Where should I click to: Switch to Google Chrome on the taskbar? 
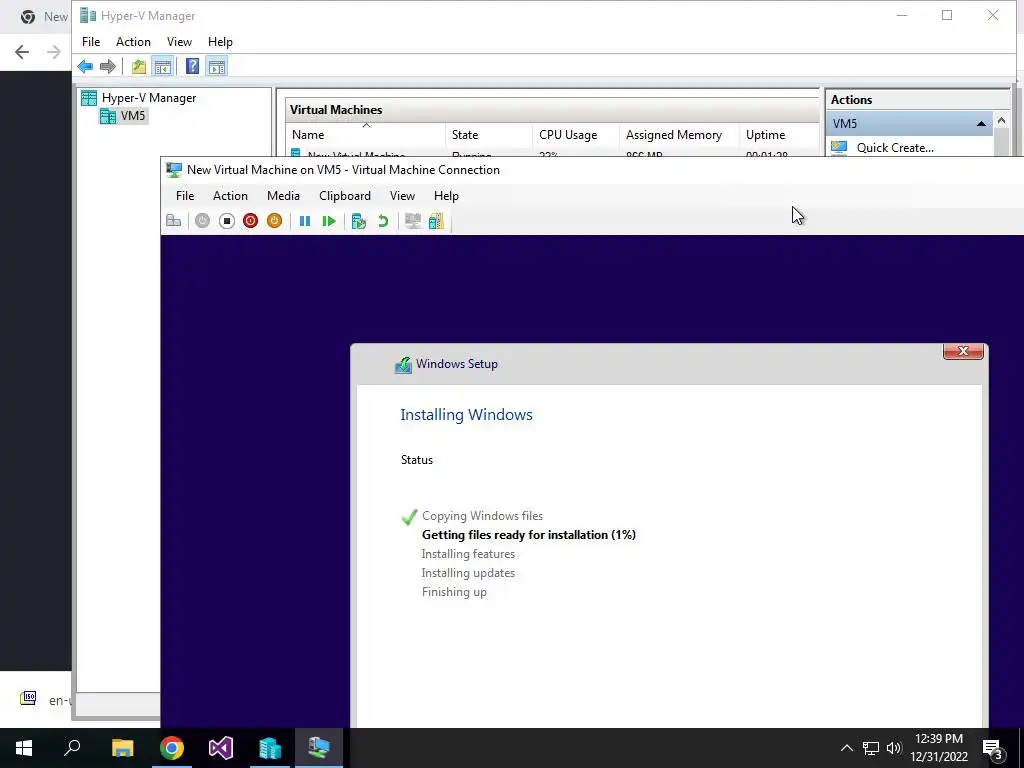(172, 748)
